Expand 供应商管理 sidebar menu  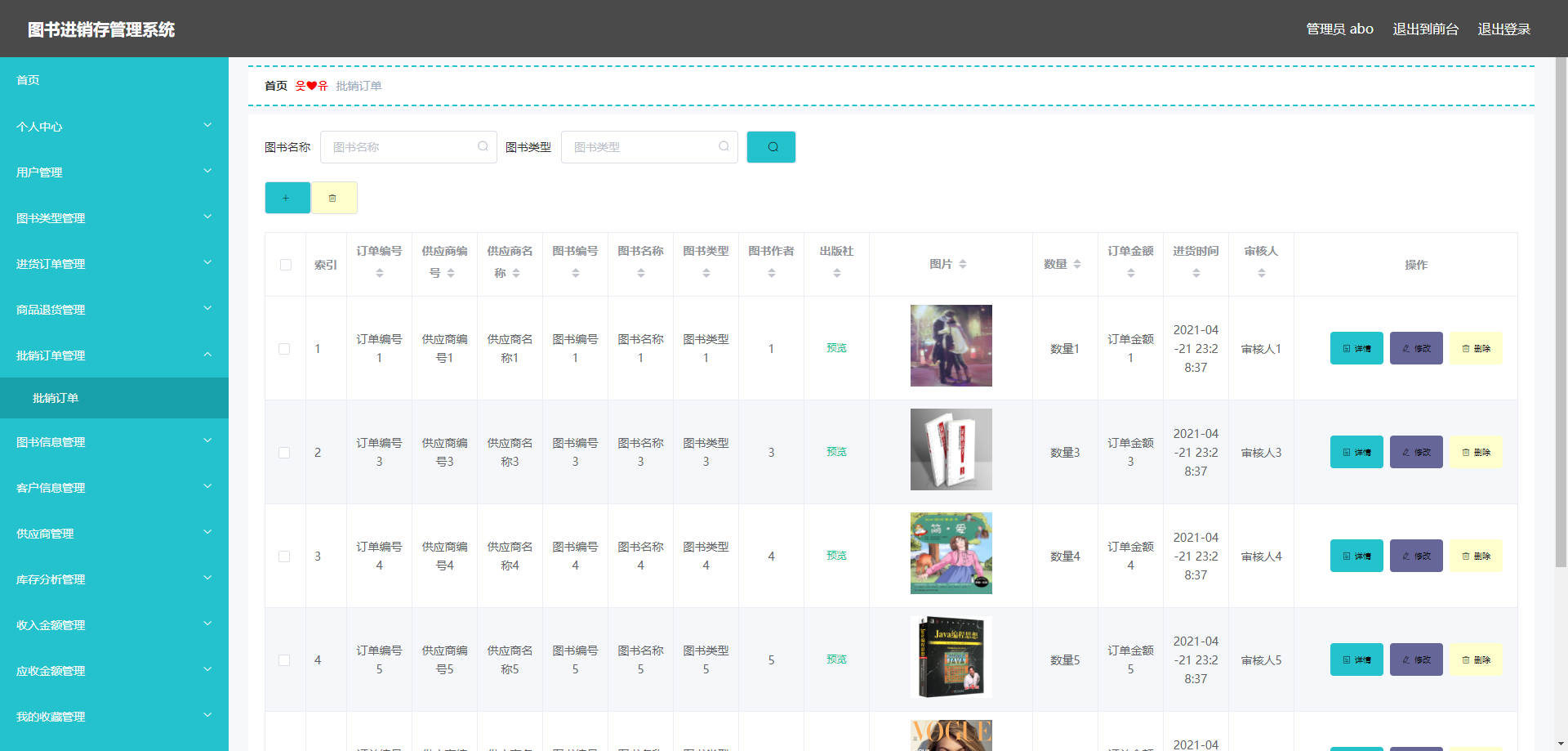click(114, 533)
